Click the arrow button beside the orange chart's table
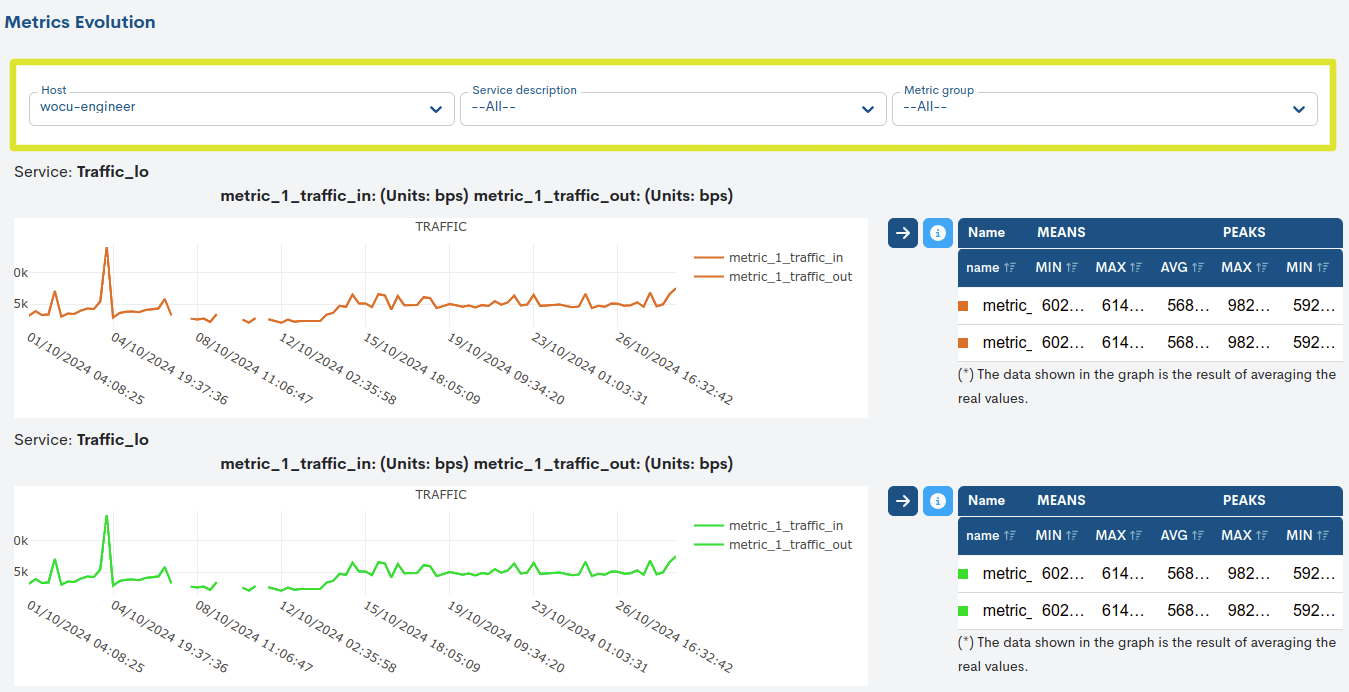This screenshot has height=692, width=1349. (x=903, y=233)
